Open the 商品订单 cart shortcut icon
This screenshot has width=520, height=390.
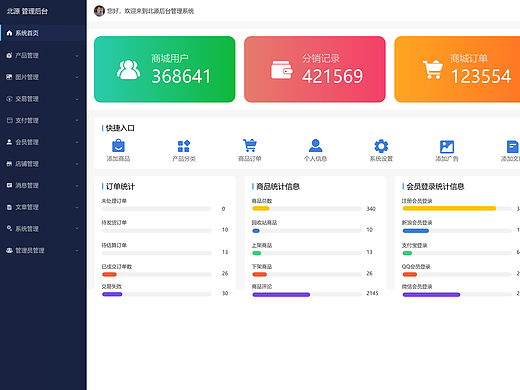(x=250, y=146)
